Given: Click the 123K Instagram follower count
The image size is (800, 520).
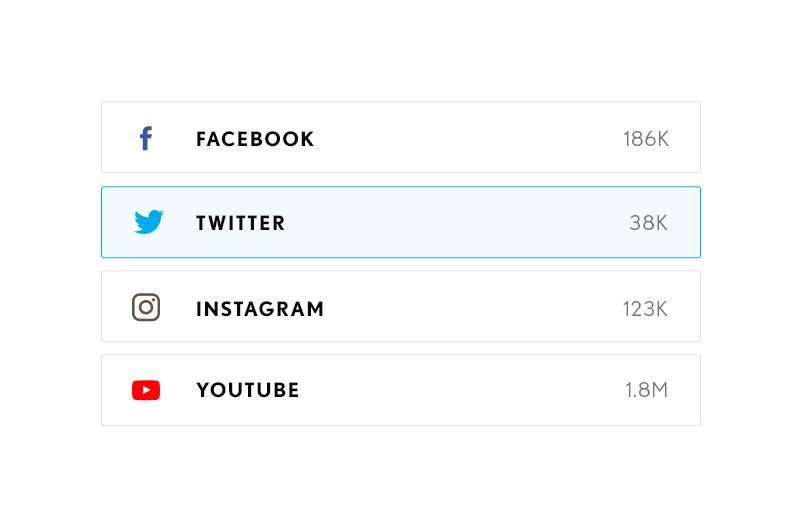Looking at the screenshot, I should coord(645,309).
